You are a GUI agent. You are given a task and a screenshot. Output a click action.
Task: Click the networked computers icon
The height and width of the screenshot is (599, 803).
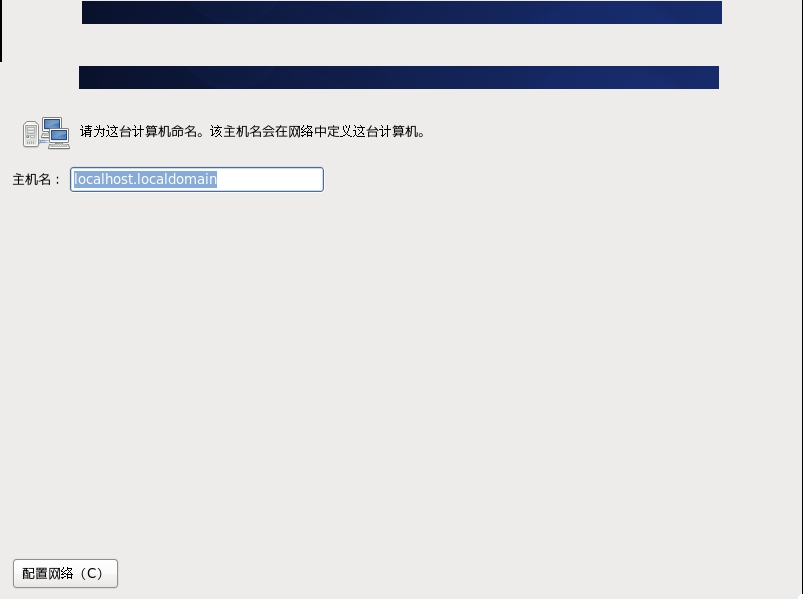46,133
